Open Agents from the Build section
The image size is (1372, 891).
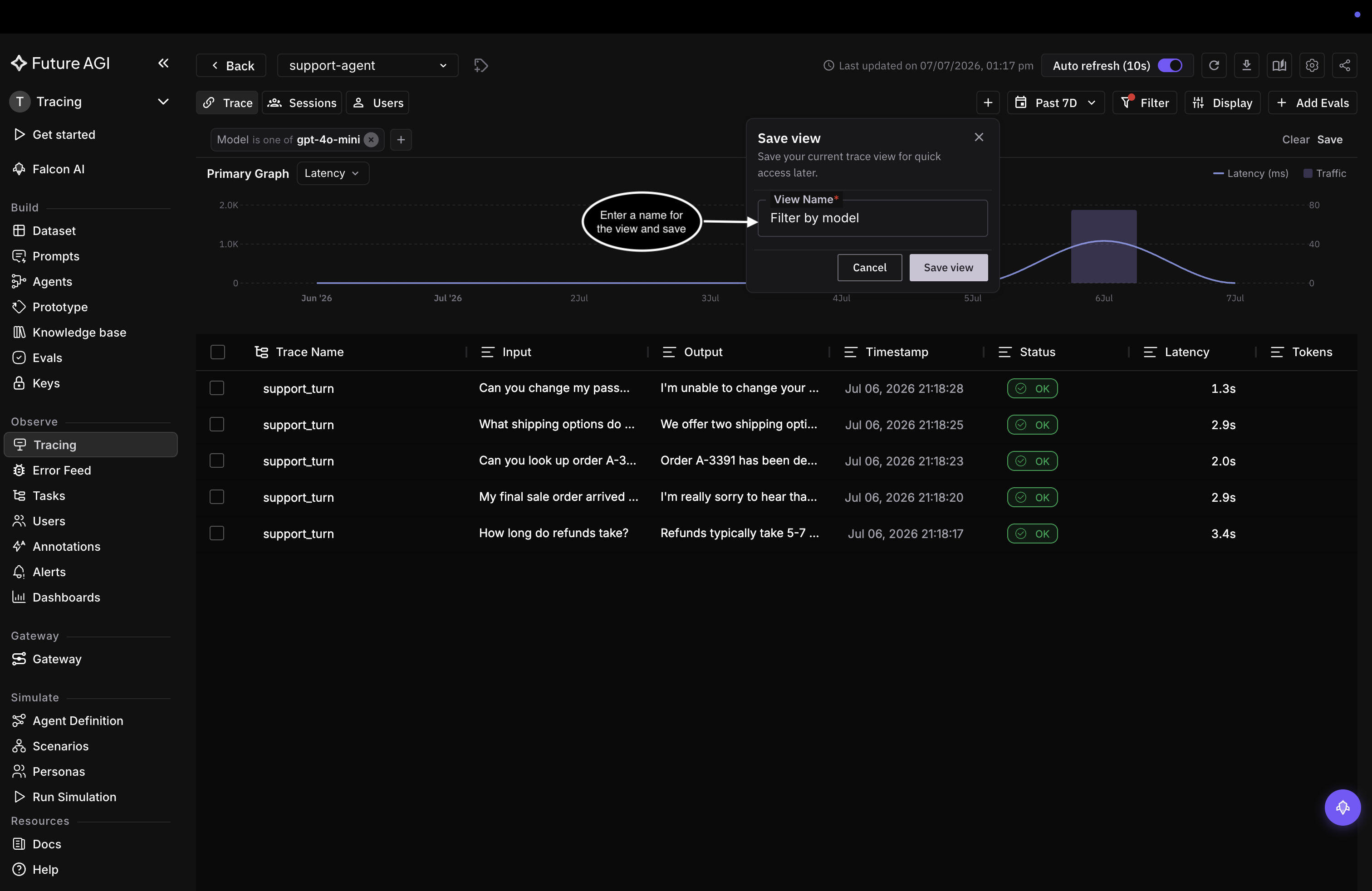point(90,281)
